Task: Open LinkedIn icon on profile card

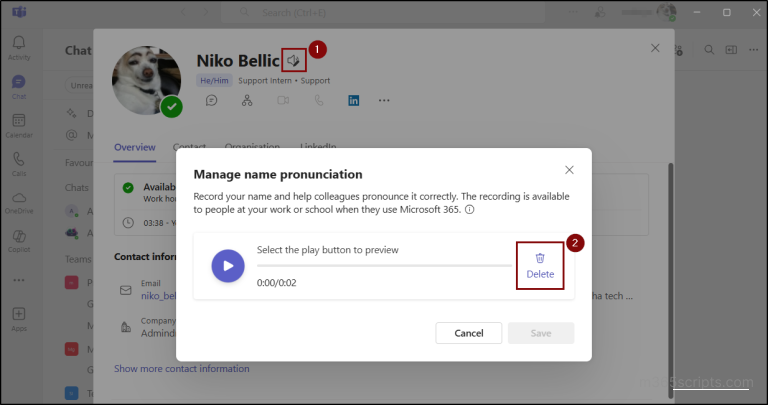Action: coord(354,100)
